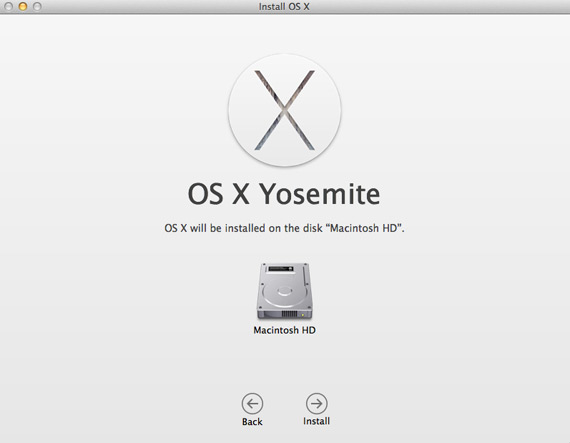Image resolution: width=570 pixels, height=443 pixels.
Task: Click the "Back" label text
Action: [x=252, y=422]
